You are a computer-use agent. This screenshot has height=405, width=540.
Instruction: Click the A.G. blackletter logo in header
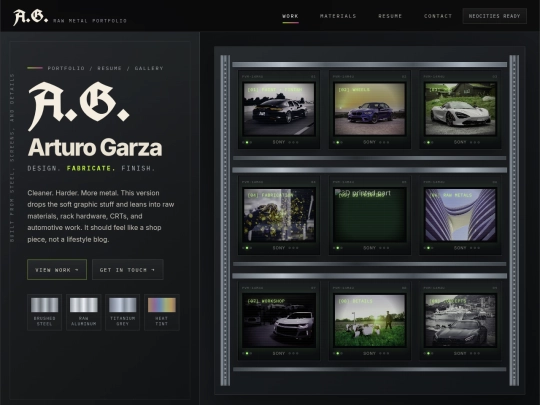coord(30,17)
